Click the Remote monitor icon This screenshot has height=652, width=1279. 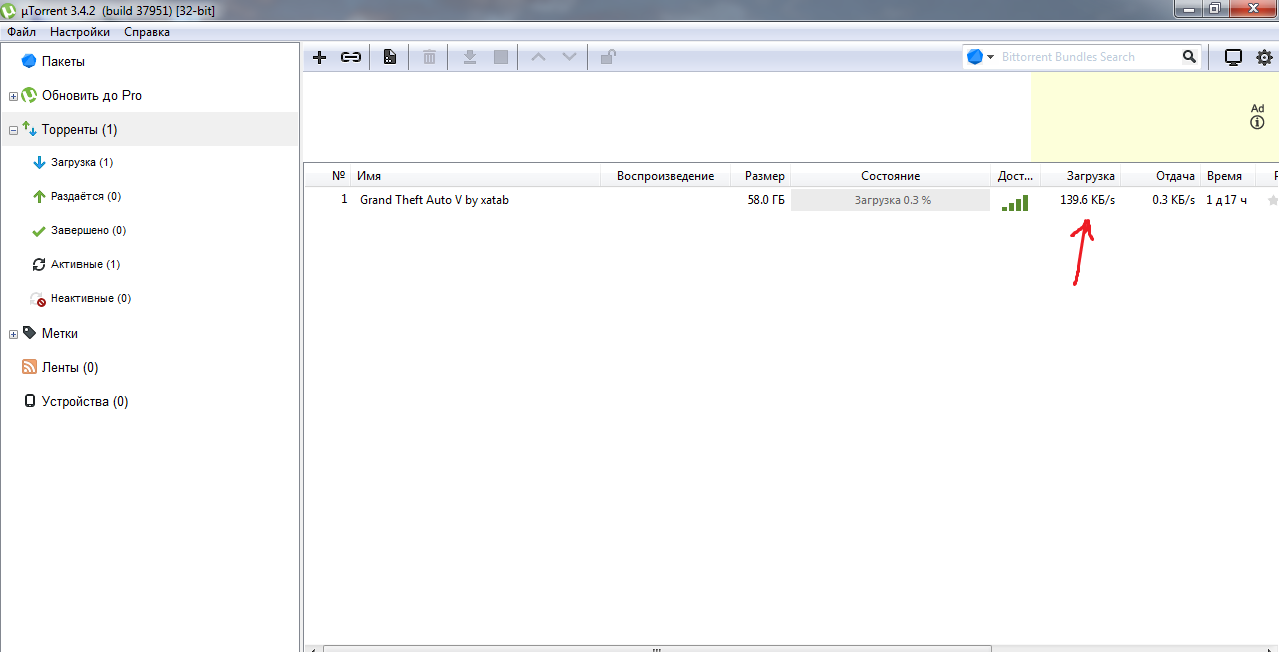1233,57
